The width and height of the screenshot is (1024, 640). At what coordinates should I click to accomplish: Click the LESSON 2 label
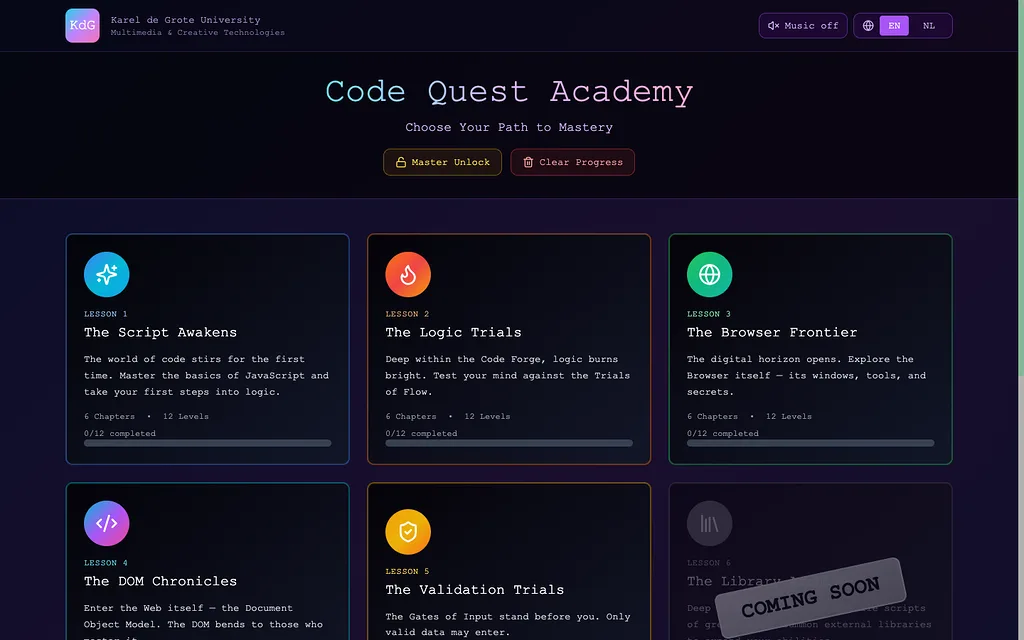[x=407, y=314]
